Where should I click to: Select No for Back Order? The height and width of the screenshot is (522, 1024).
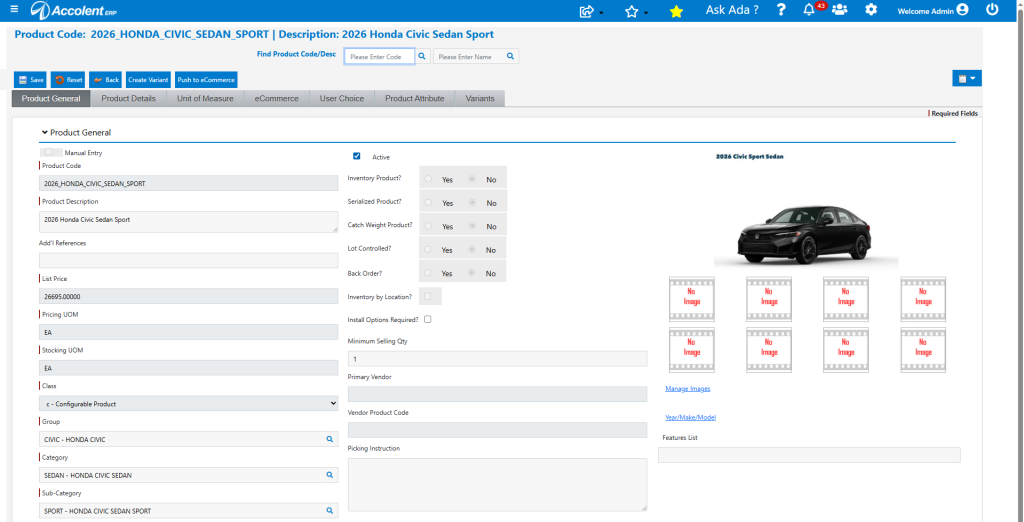(x=472, y=273)
